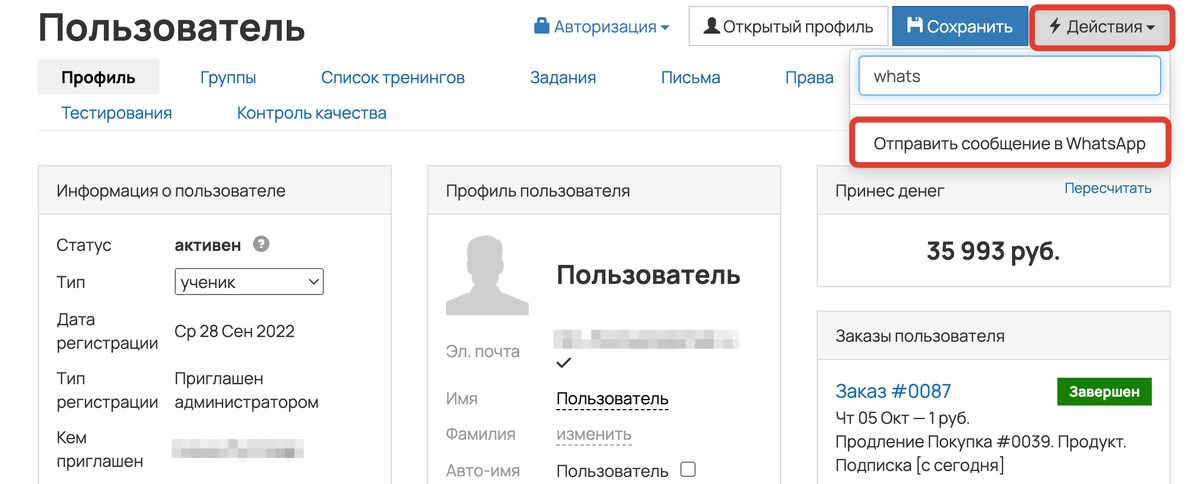Click the Пересчитать link
This screenshot has height=484, width=1199.
pyautogui.click(x=1107, y=188)
